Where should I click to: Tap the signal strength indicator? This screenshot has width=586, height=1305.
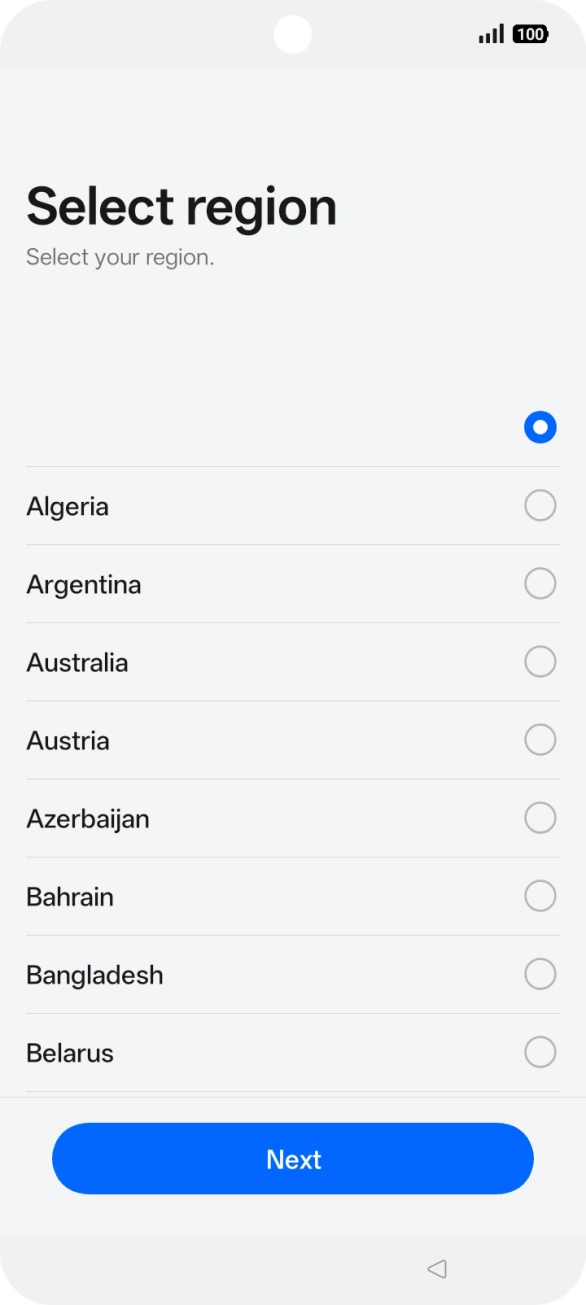(x=491, y=33)
